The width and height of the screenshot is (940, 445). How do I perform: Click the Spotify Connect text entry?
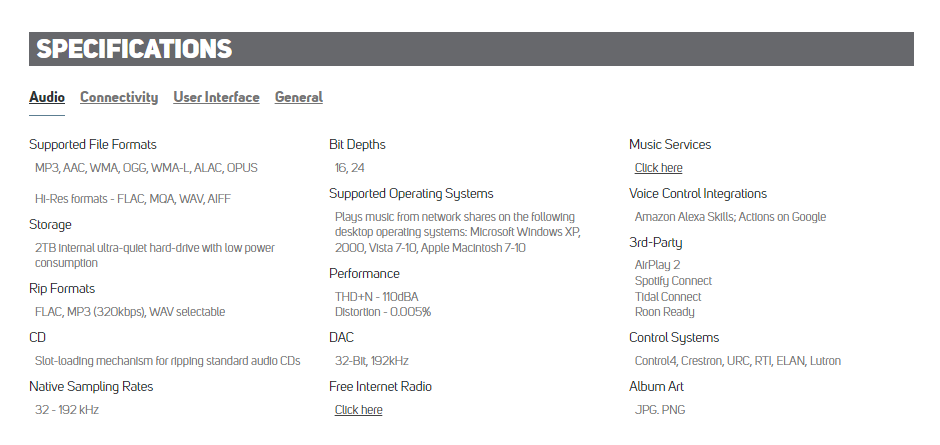673,281
